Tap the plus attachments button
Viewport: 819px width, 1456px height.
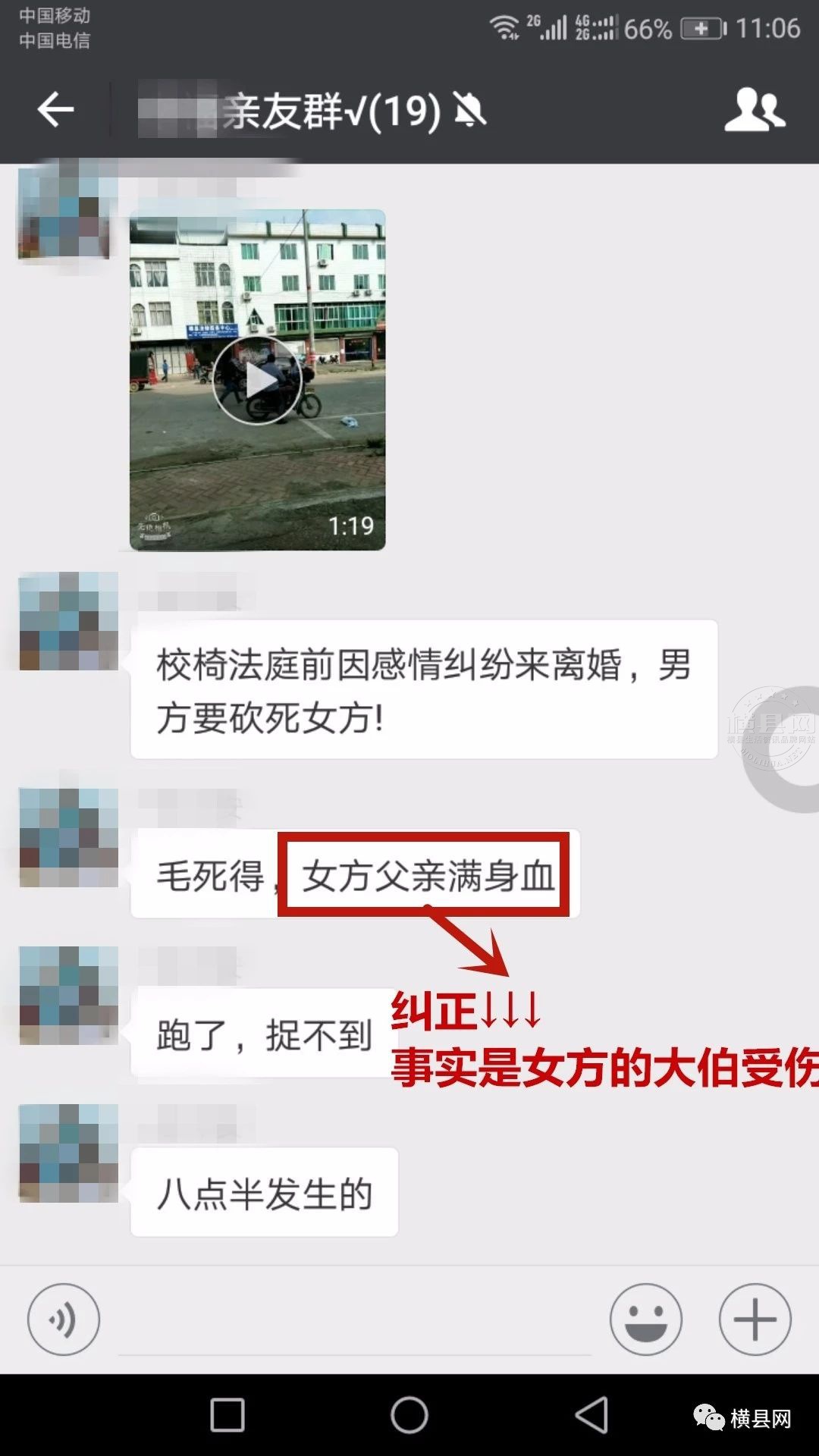(755, 1319)
